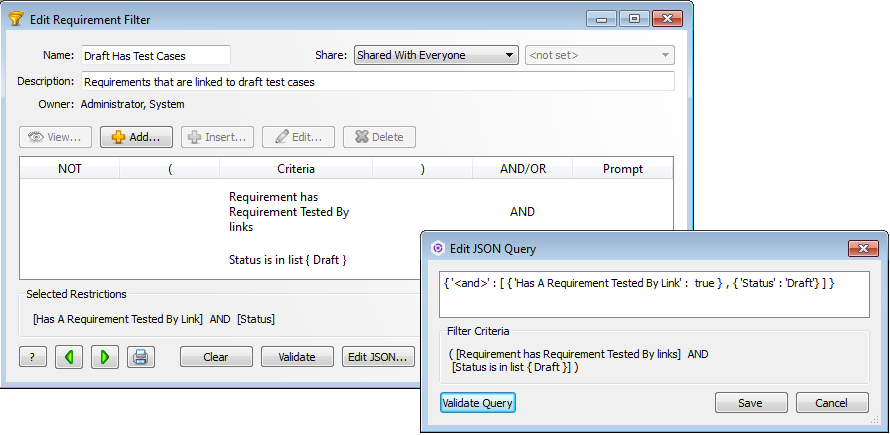
Task: Click the Insert criteria button
Action: (217, 137)
